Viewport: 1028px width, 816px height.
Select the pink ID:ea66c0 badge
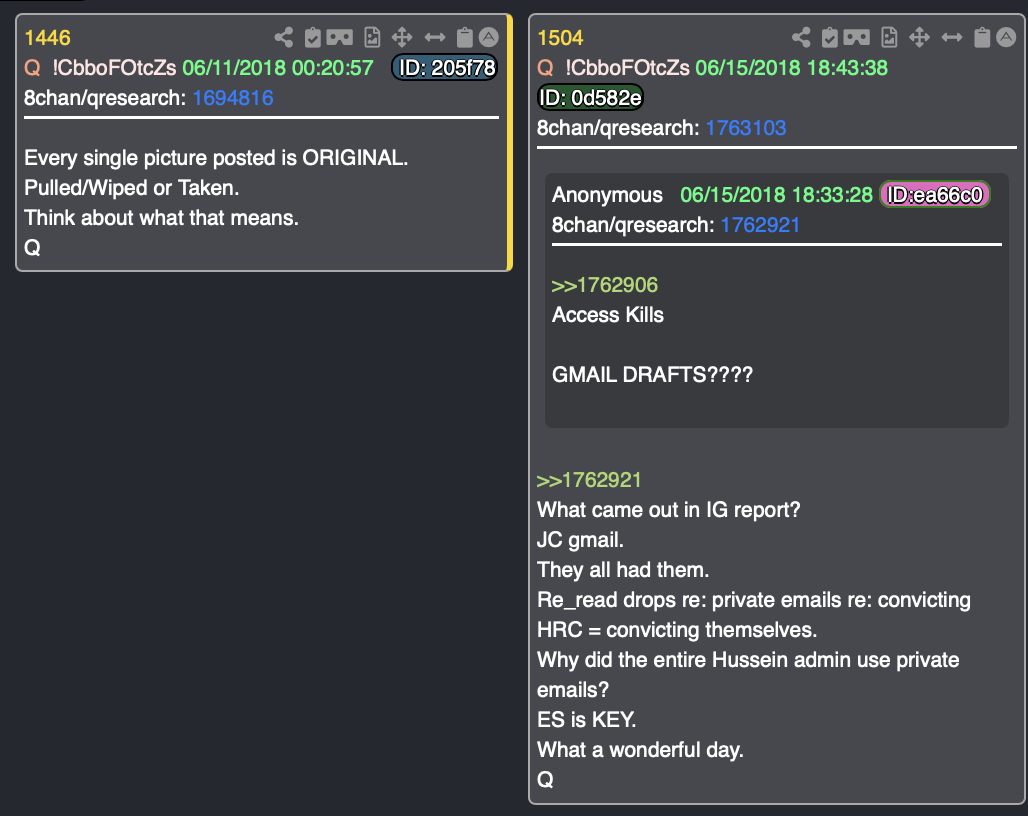[934, 195]
